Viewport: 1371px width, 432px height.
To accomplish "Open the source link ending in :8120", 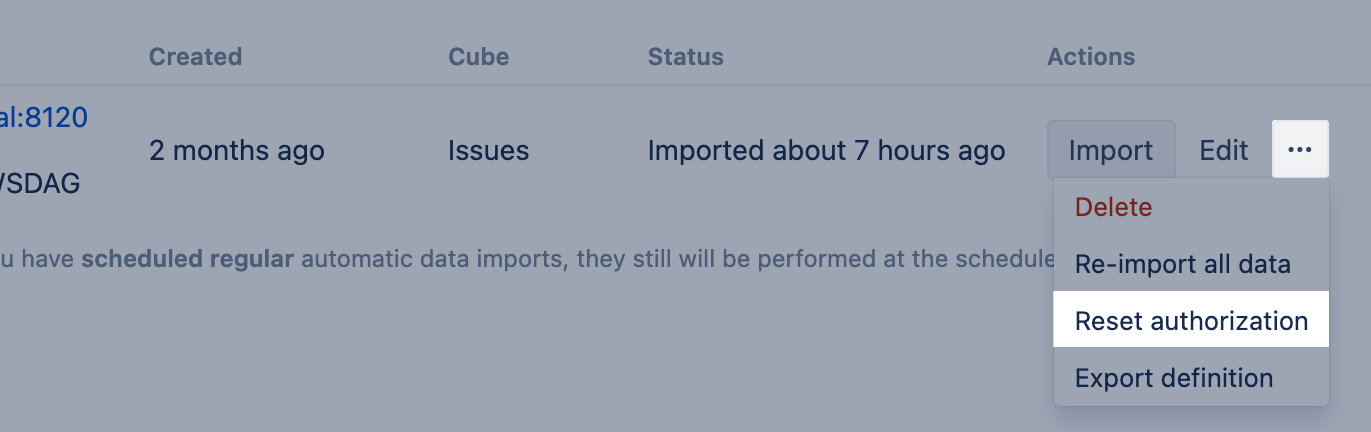I will 44,117.
